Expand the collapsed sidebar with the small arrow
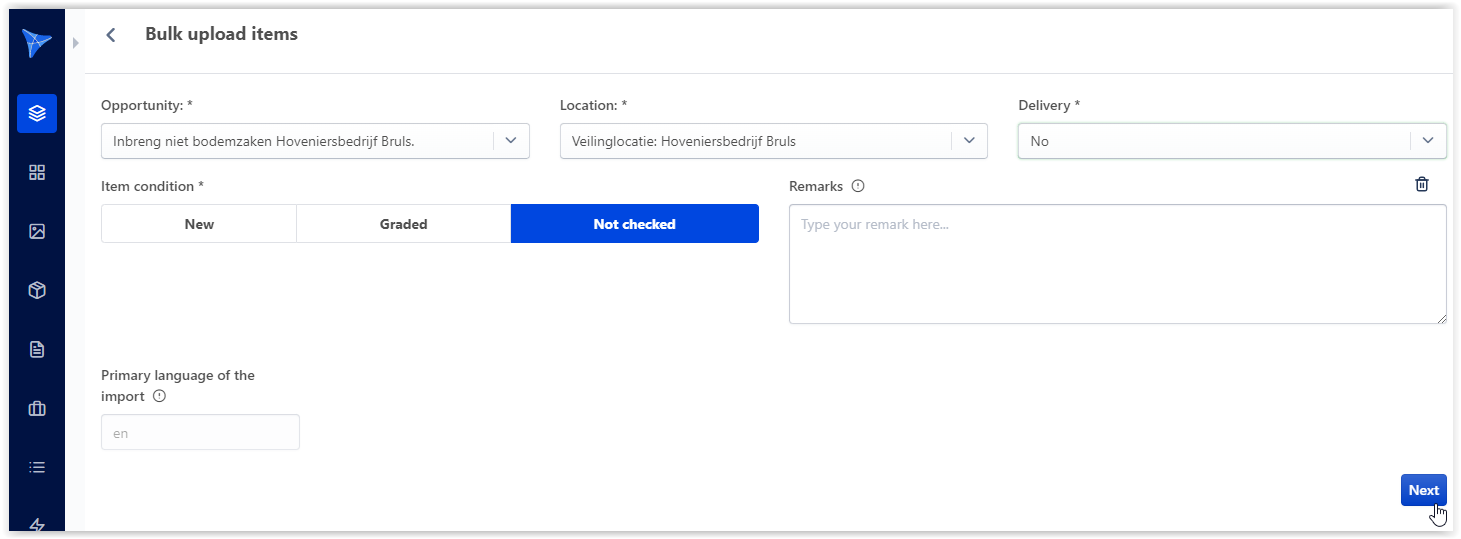Viewport: 1461px width, 539px height. 75,43
